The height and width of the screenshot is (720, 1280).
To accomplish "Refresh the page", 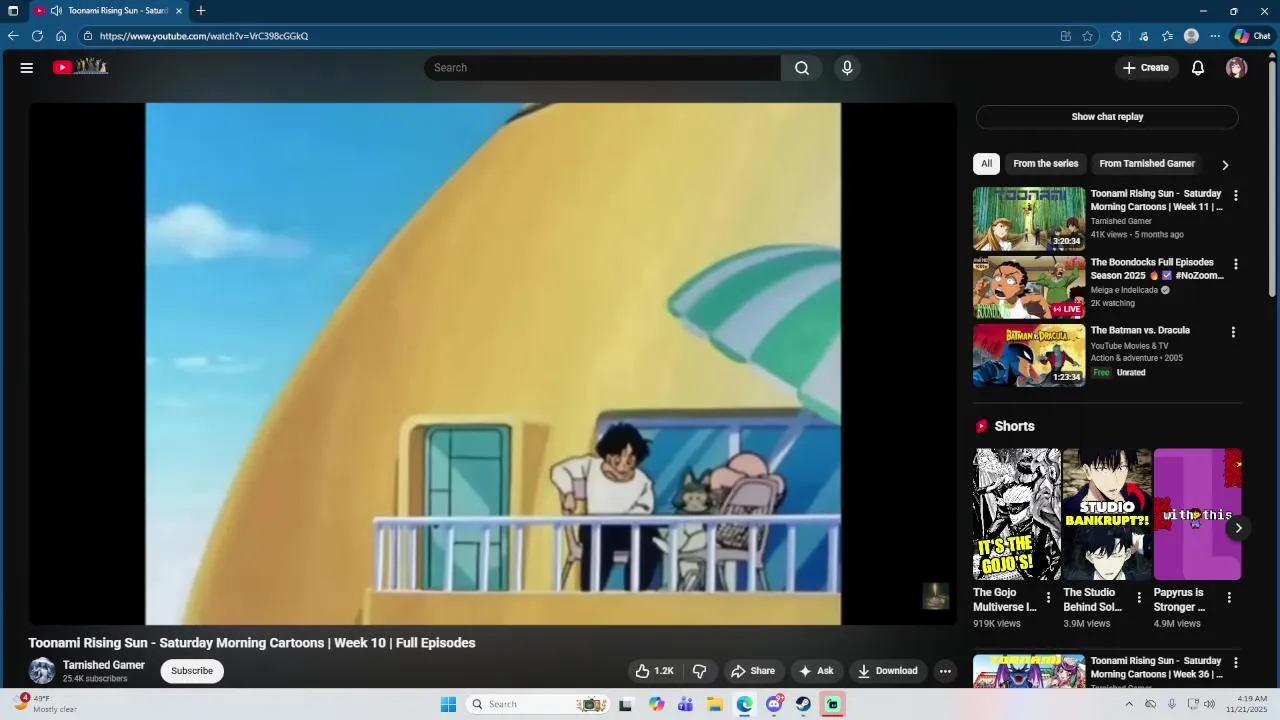I will pos(37,36).
